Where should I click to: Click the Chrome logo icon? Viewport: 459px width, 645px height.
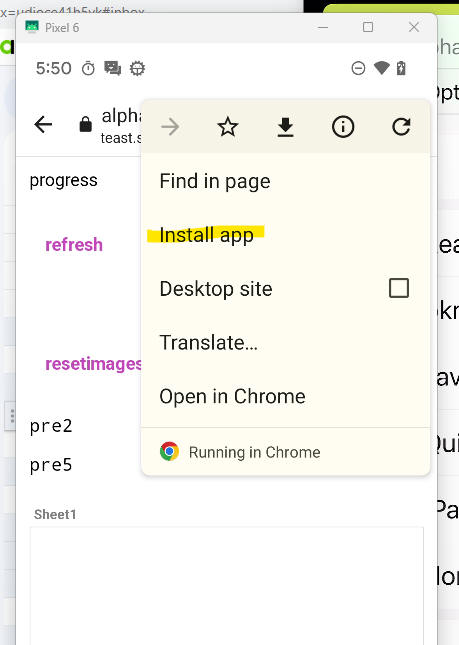click(x=169, y=452)
